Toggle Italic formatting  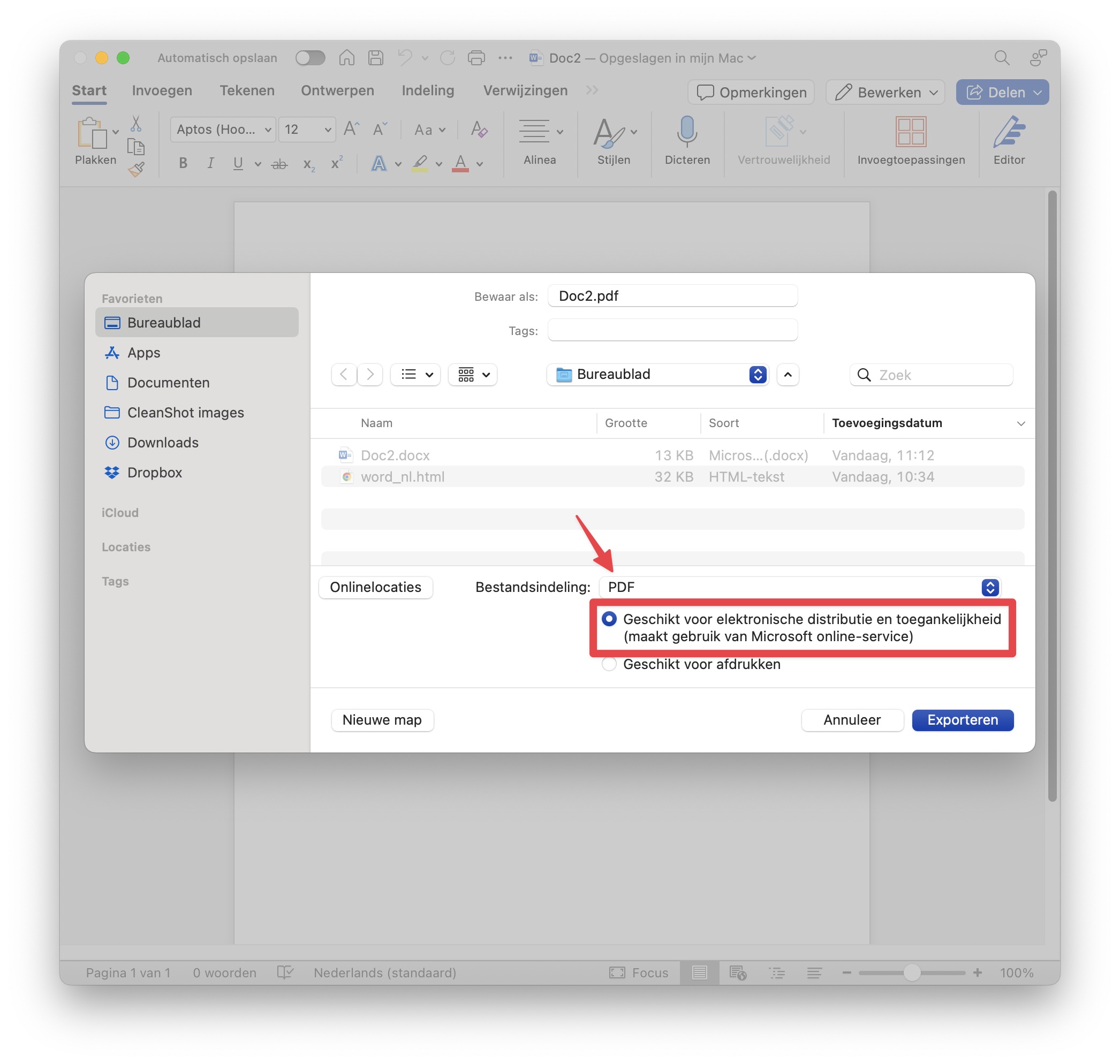pos(210,163)
